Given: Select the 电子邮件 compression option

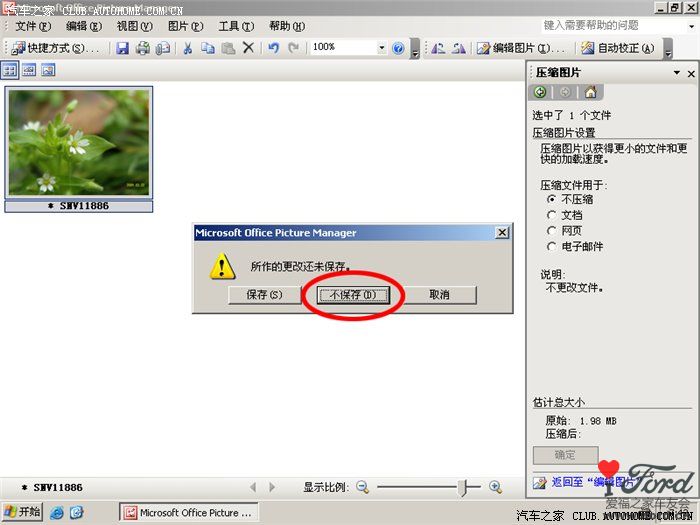Looking at the screenshot, I should 552,246.
